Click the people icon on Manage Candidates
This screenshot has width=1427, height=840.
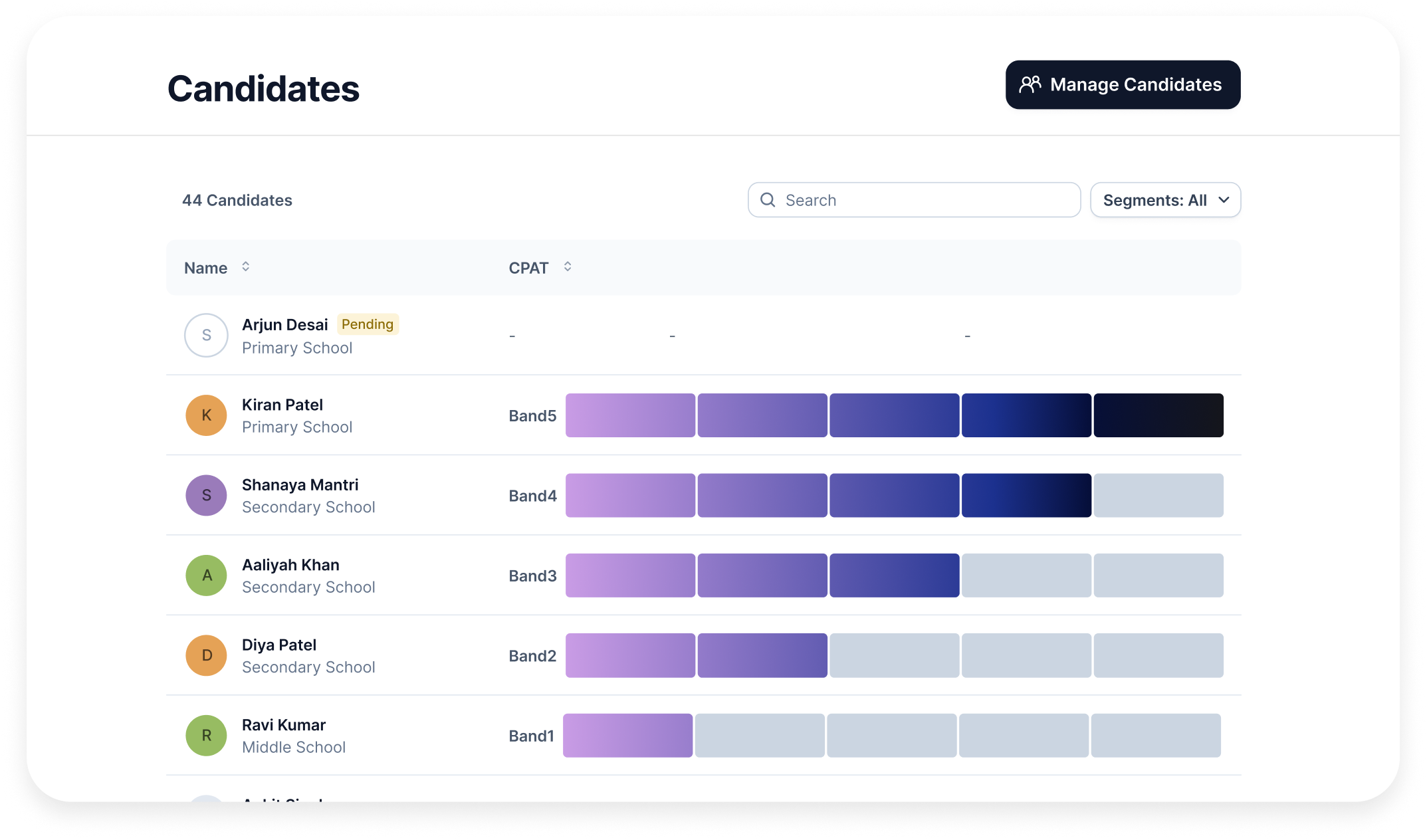pyautogui.click(x=1029, y=84)
